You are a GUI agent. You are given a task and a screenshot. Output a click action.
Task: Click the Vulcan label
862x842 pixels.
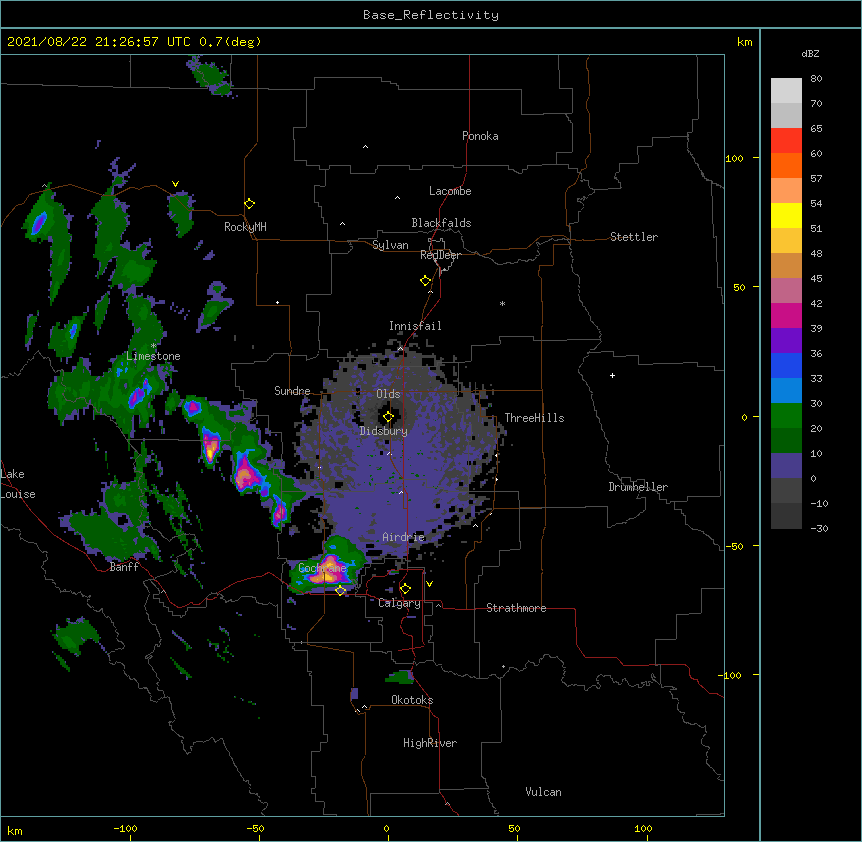coord(543,792)
